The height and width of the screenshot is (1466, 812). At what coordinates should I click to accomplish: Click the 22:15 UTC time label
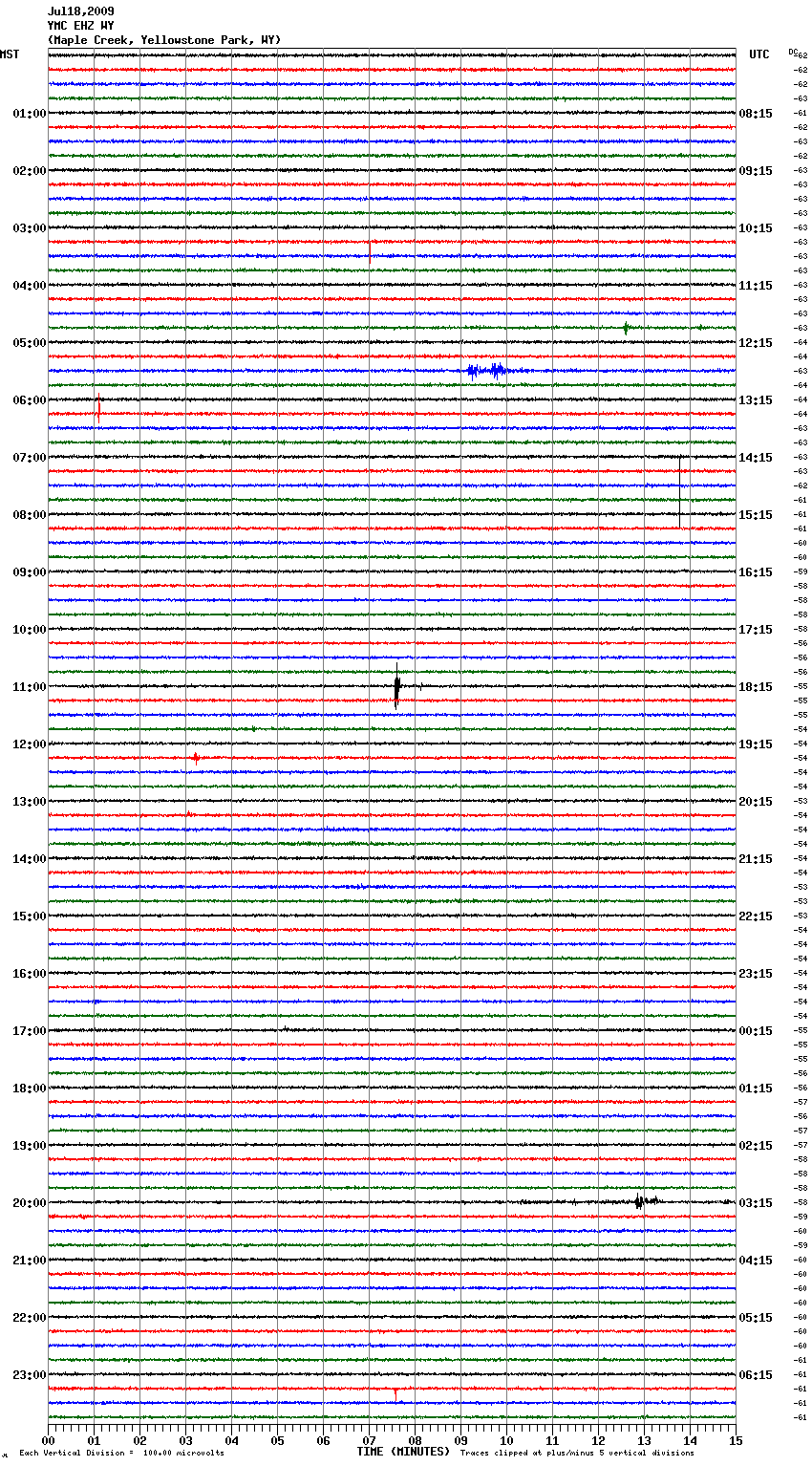coord(756,916)
